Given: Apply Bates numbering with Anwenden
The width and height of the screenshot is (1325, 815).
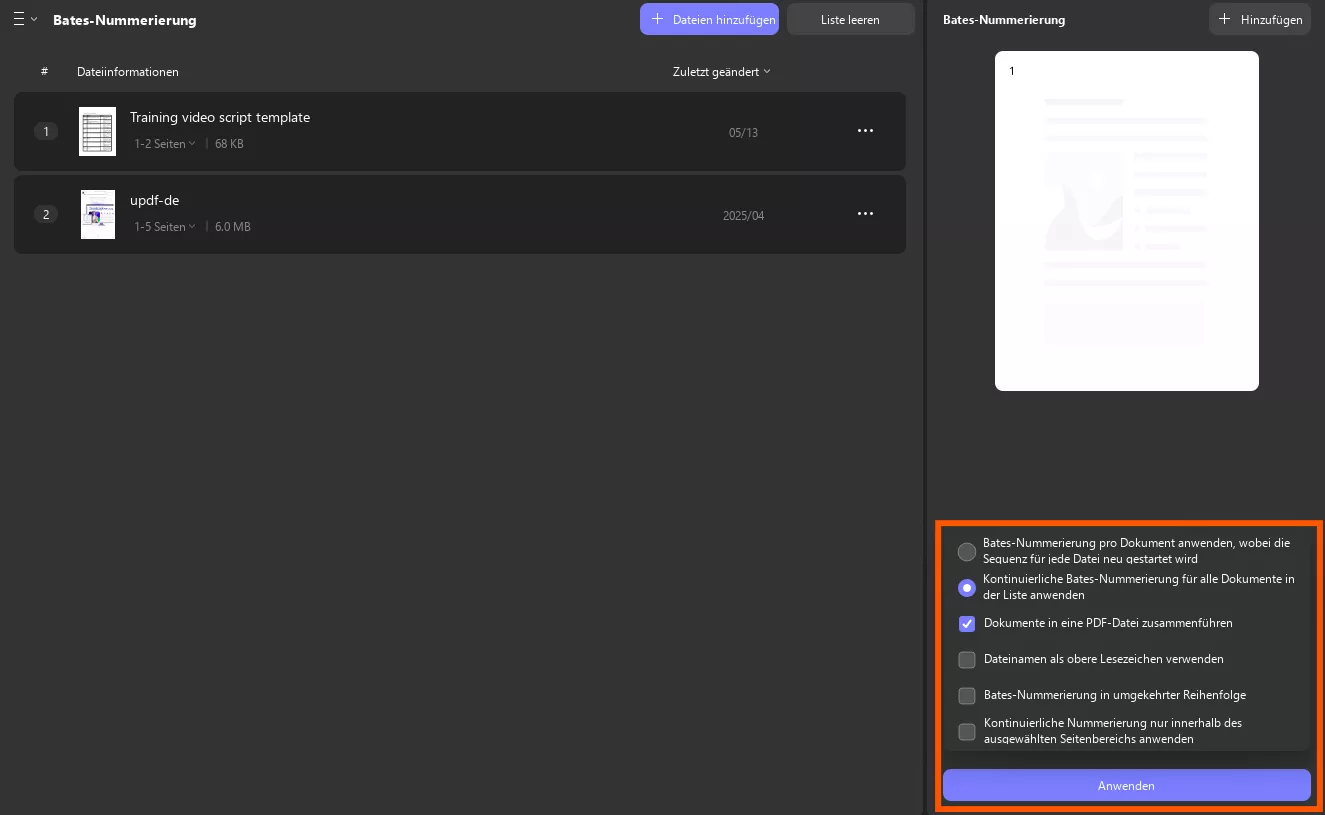Looking at the screenshot, I should coord(1126,785).
